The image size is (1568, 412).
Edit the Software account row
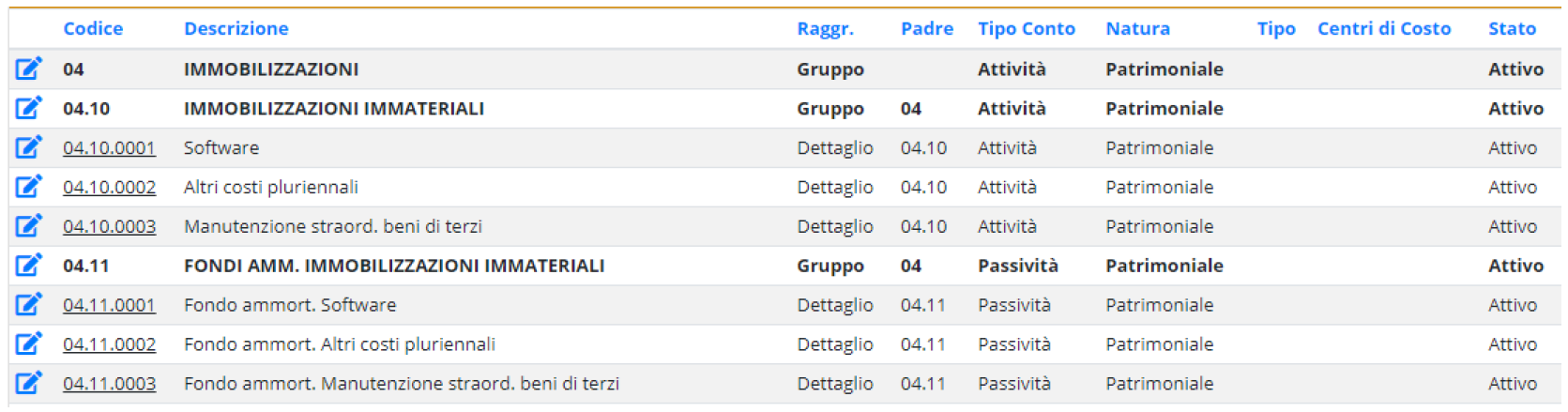coord(28,147)
